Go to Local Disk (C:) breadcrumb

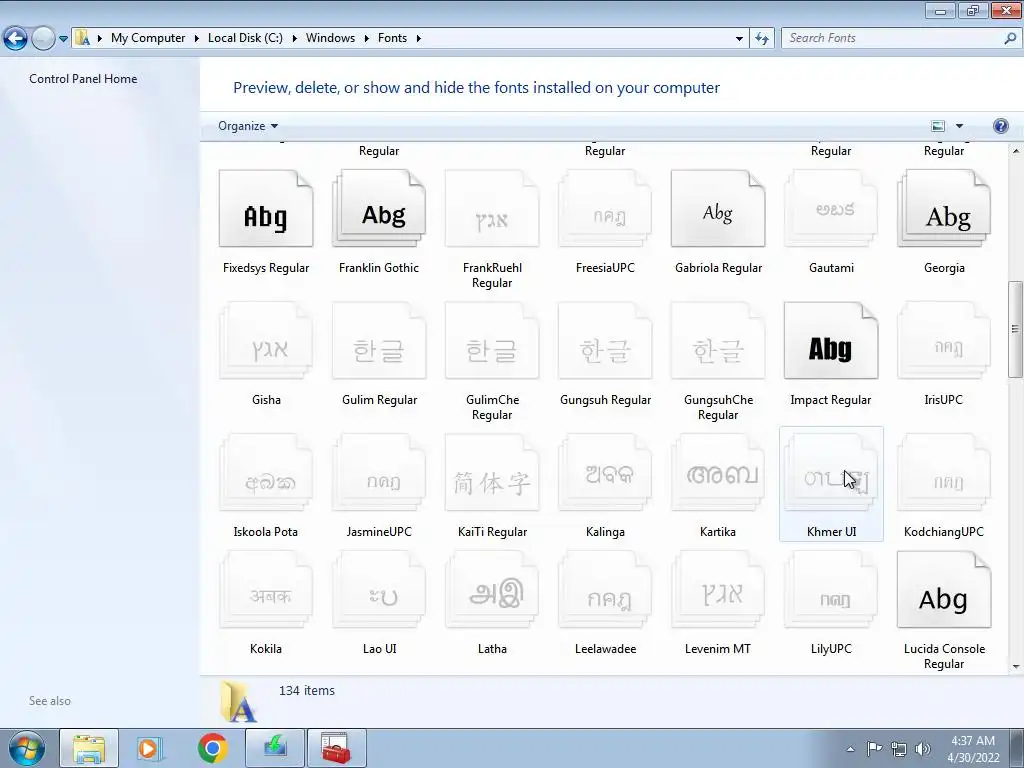coord(246,38)
